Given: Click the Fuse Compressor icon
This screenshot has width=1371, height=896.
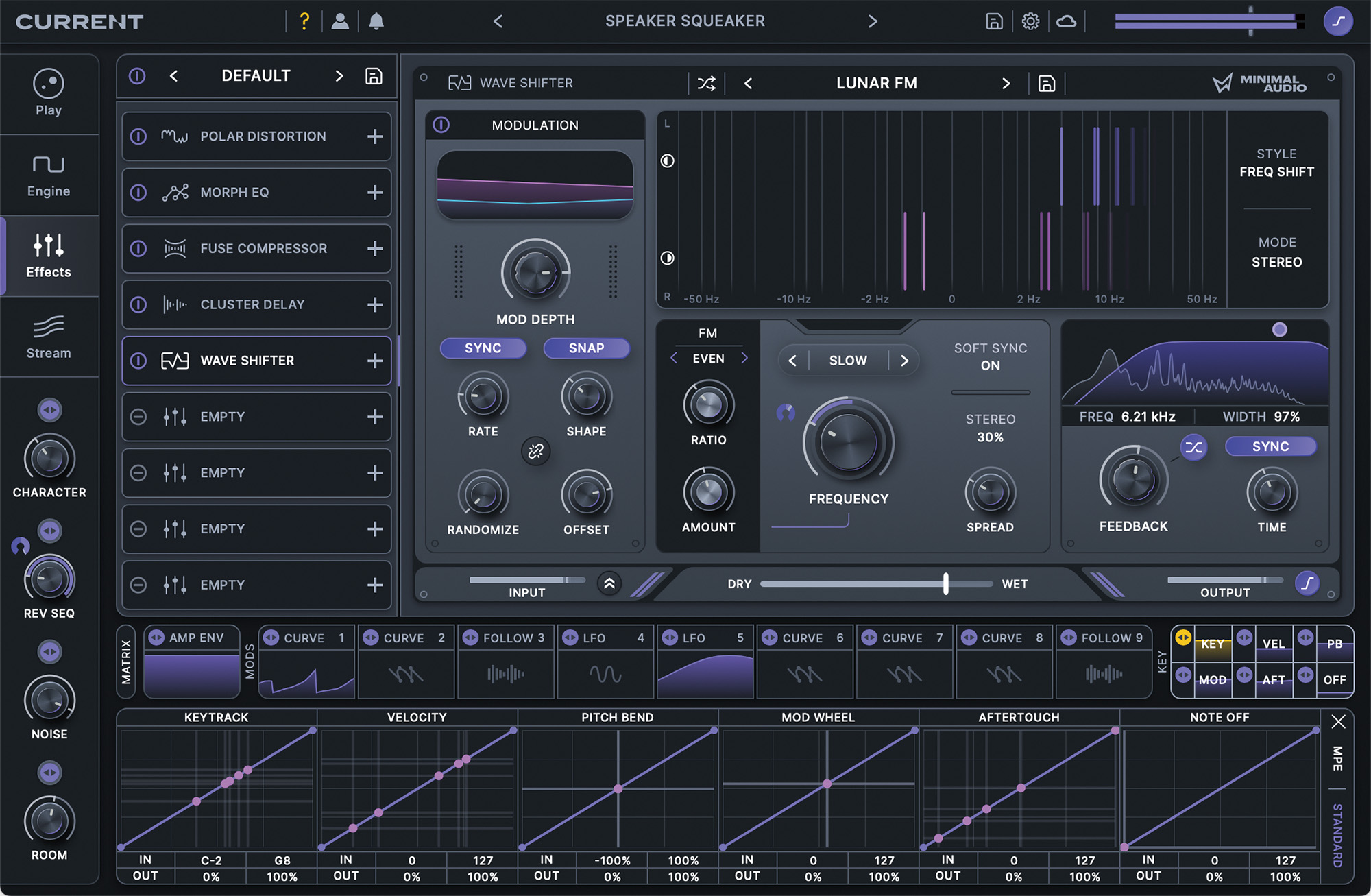Looking at the screenshot, I should point(175,249).
